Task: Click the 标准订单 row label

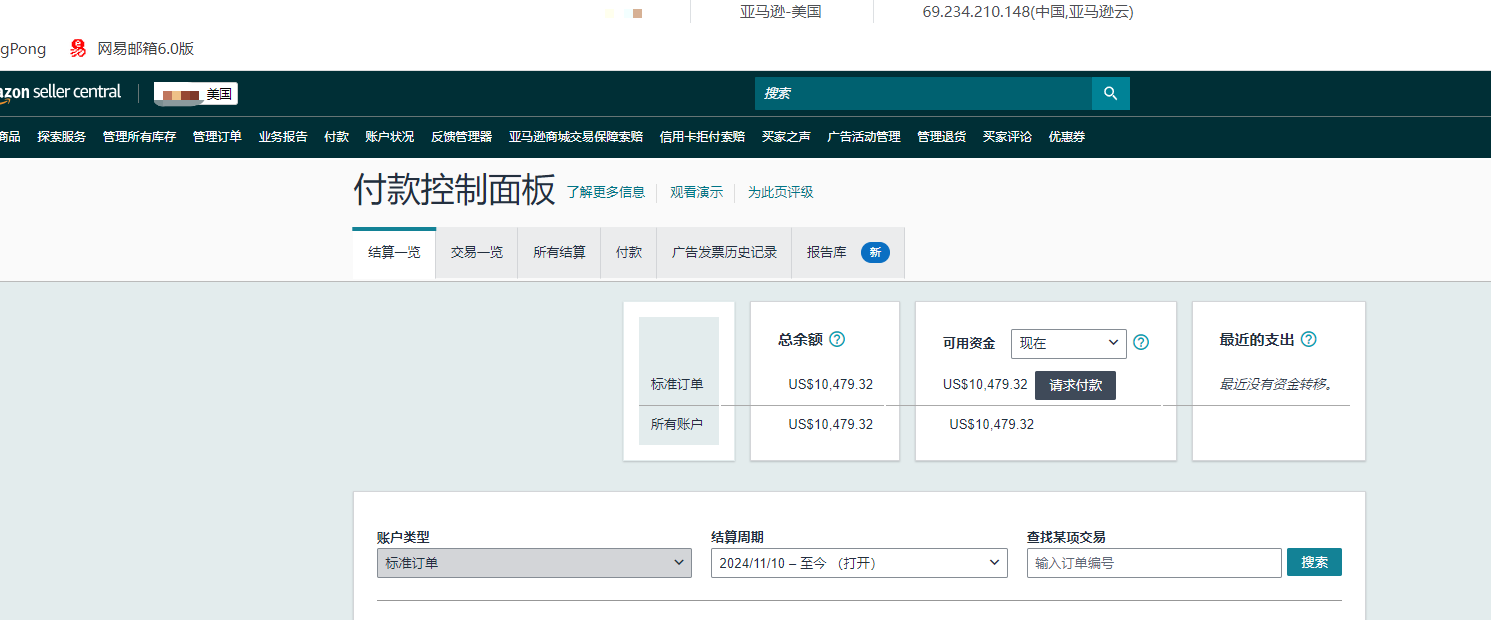Action: pos(677,384)
